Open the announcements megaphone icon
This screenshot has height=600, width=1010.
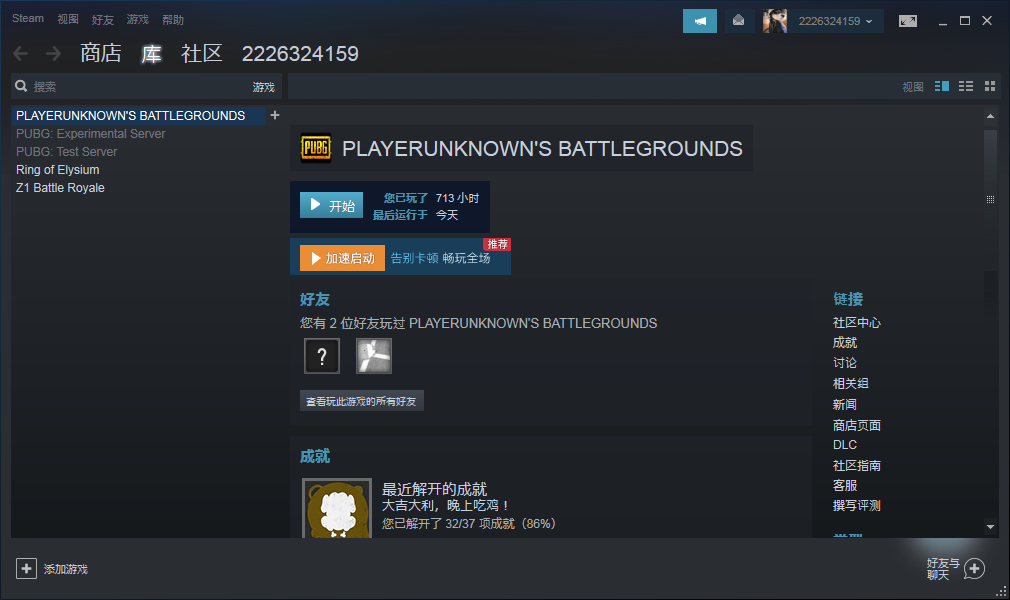point(700,21)
